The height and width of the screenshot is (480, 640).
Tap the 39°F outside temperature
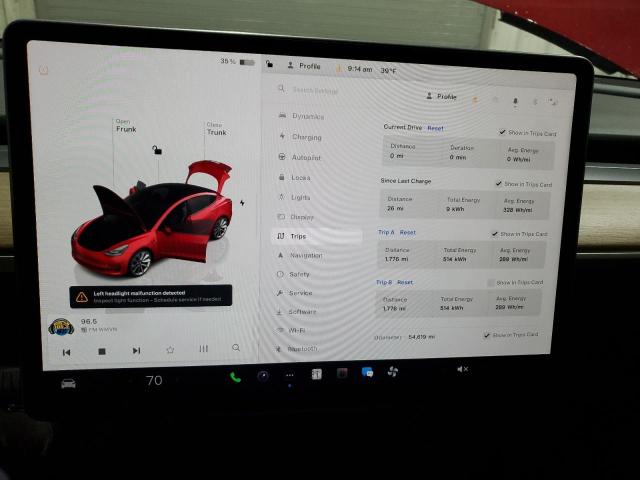pos(389,71)
